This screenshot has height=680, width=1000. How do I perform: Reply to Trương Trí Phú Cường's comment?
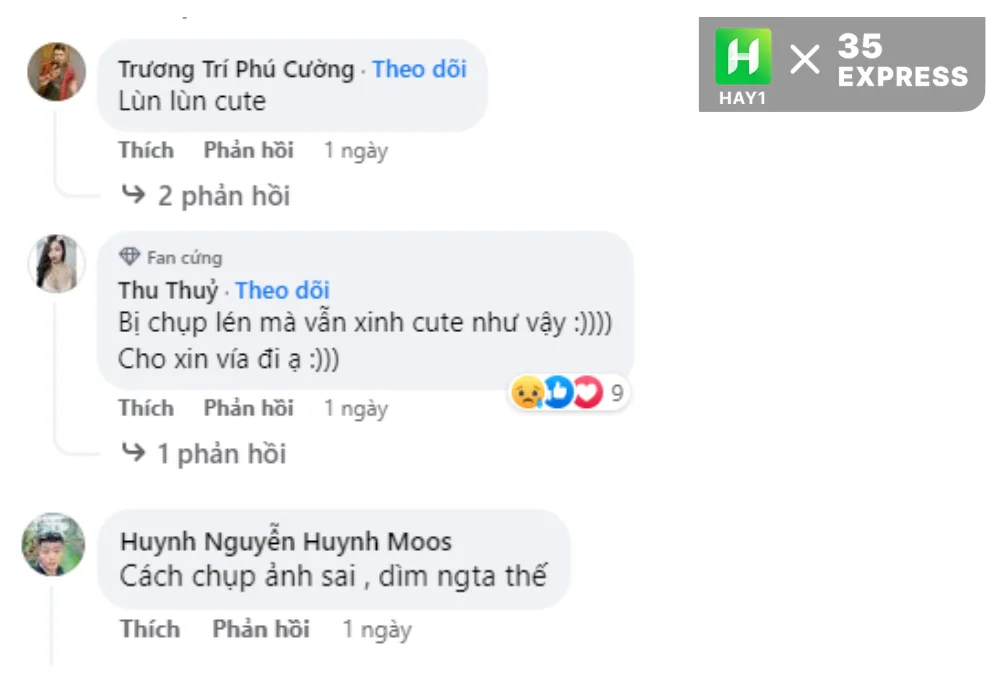[x=249, y=150]
